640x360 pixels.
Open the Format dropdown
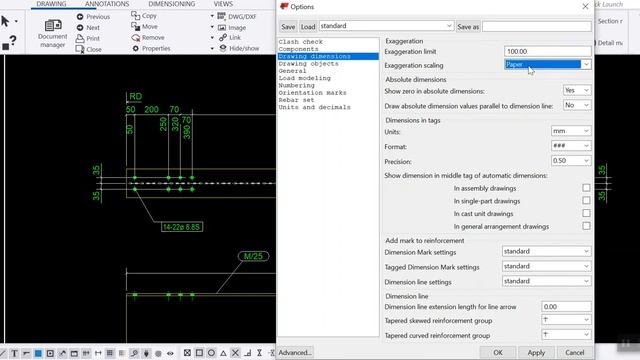tap(571, 146)
